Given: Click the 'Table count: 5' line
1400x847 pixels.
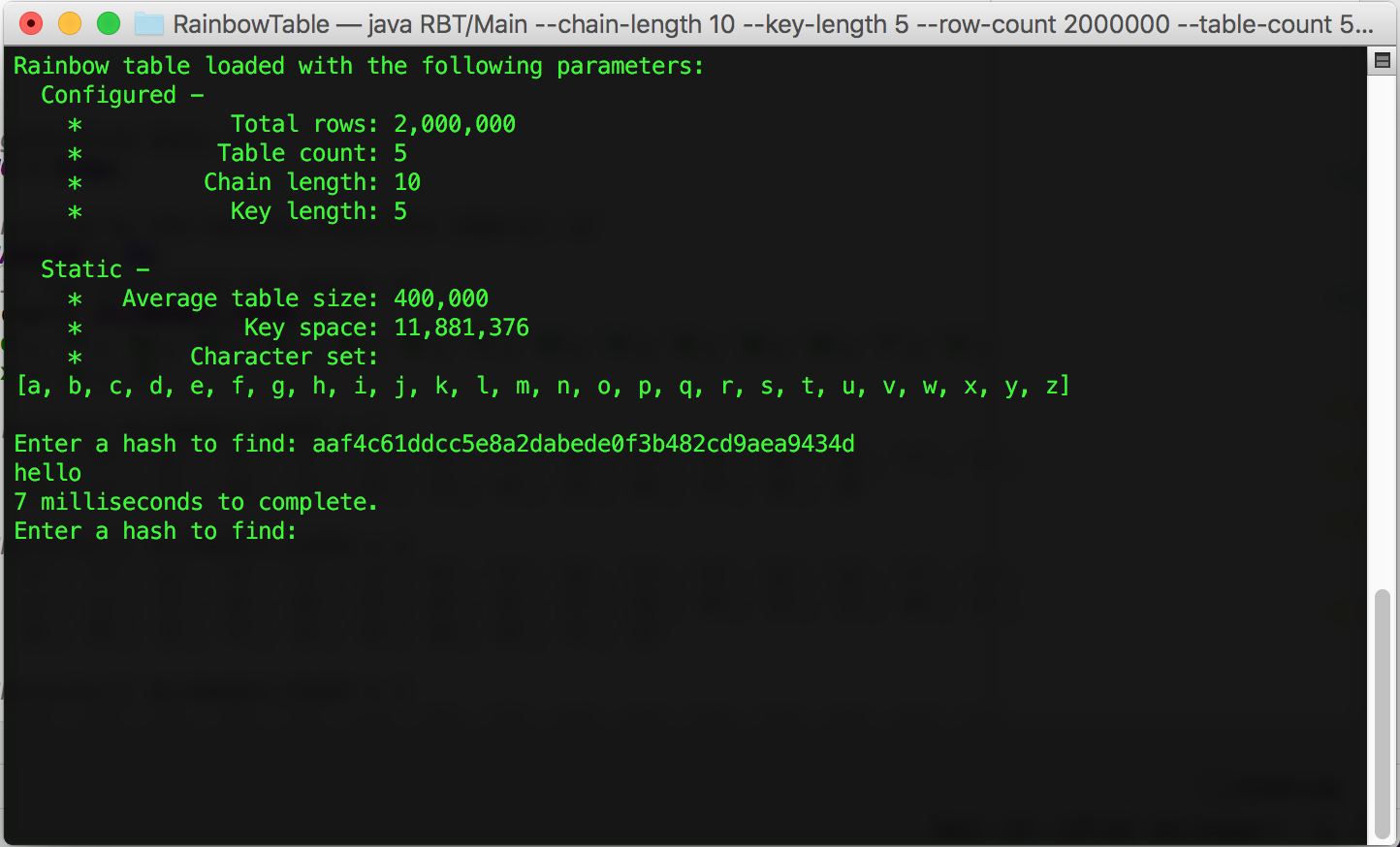Looking at the screenshot, I should pos(311,153).
